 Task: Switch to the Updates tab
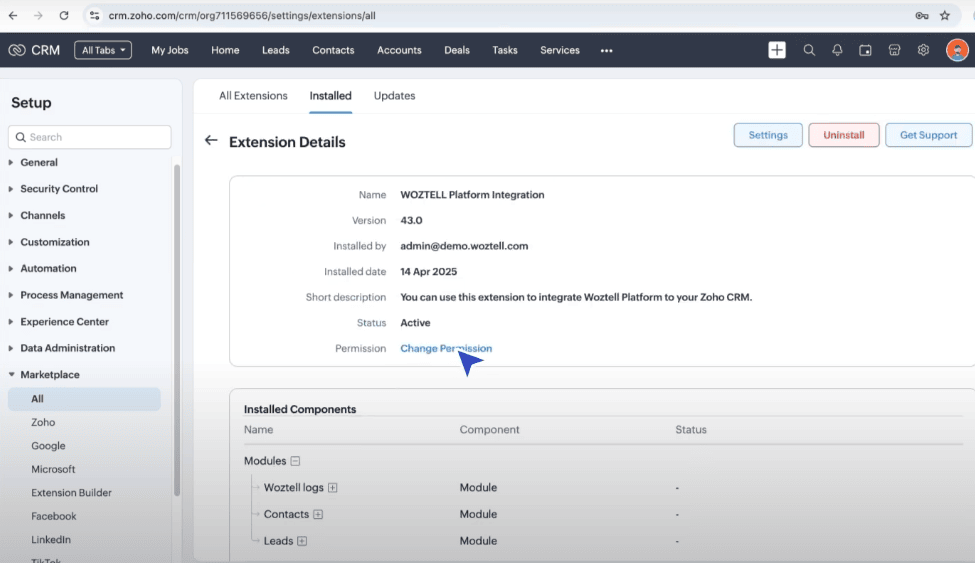394,96
